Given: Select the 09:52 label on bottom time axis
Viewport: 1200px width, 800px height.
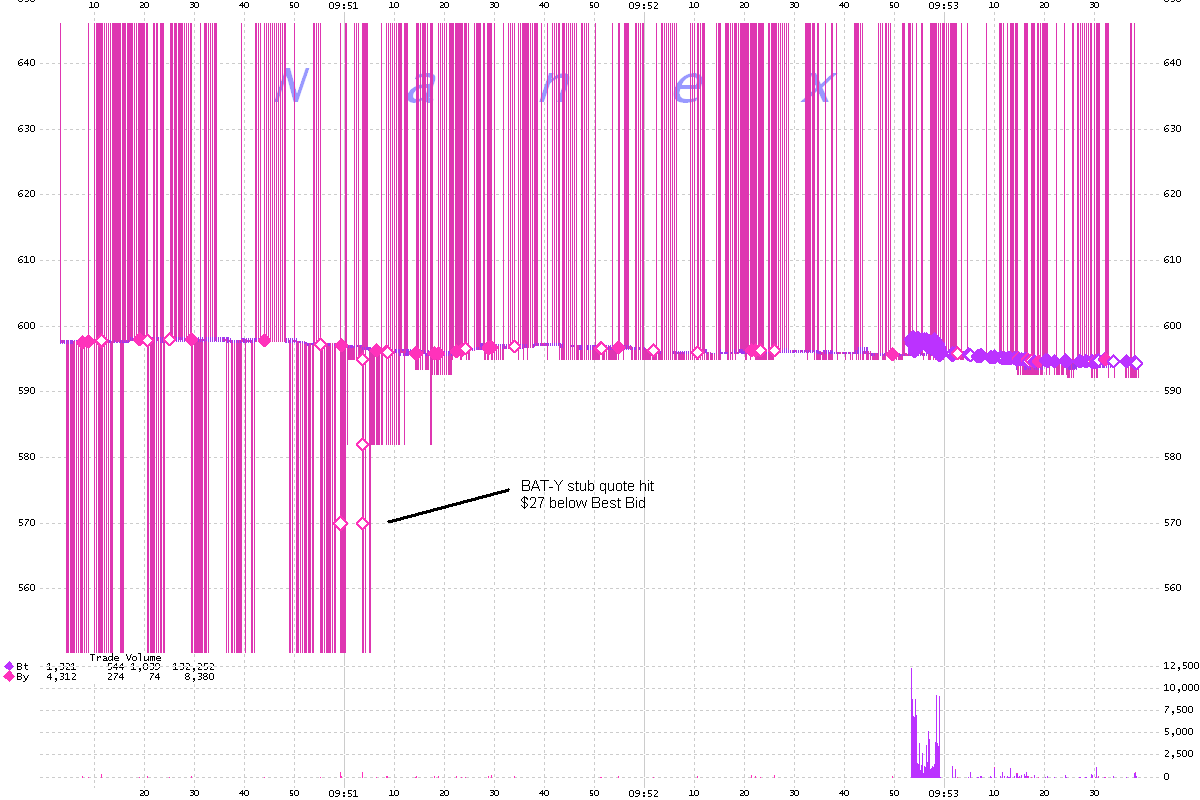Looking at the screenshot, I should (x=643, y=792).
